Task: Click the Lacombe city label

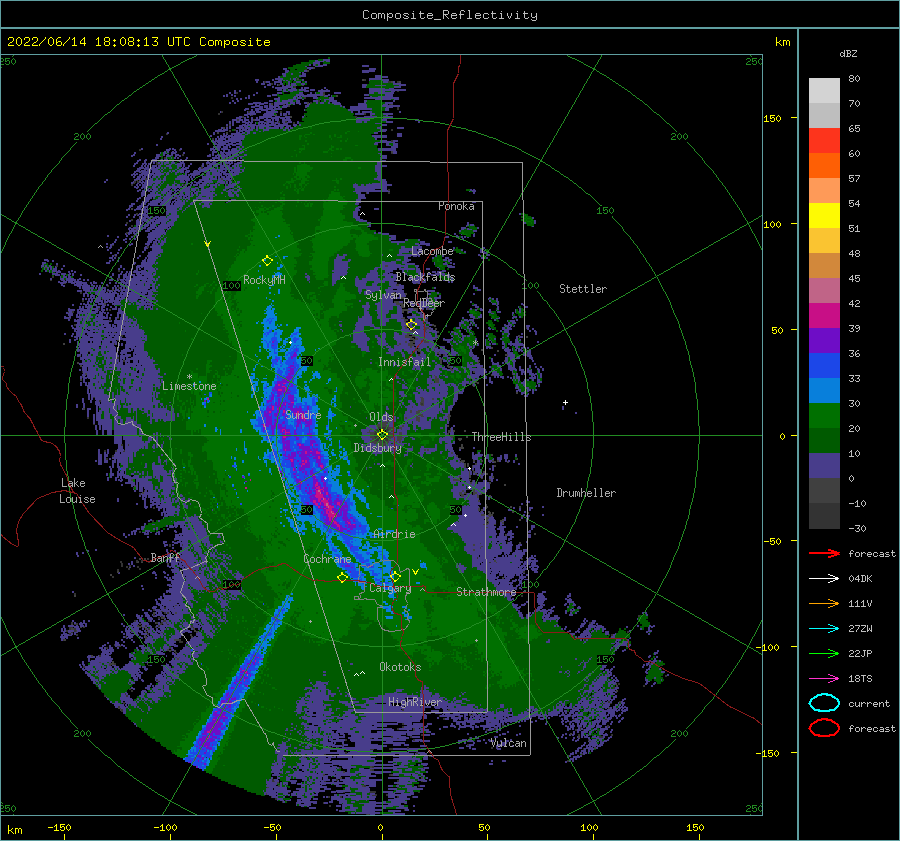Action: click(x=432, y=251)
